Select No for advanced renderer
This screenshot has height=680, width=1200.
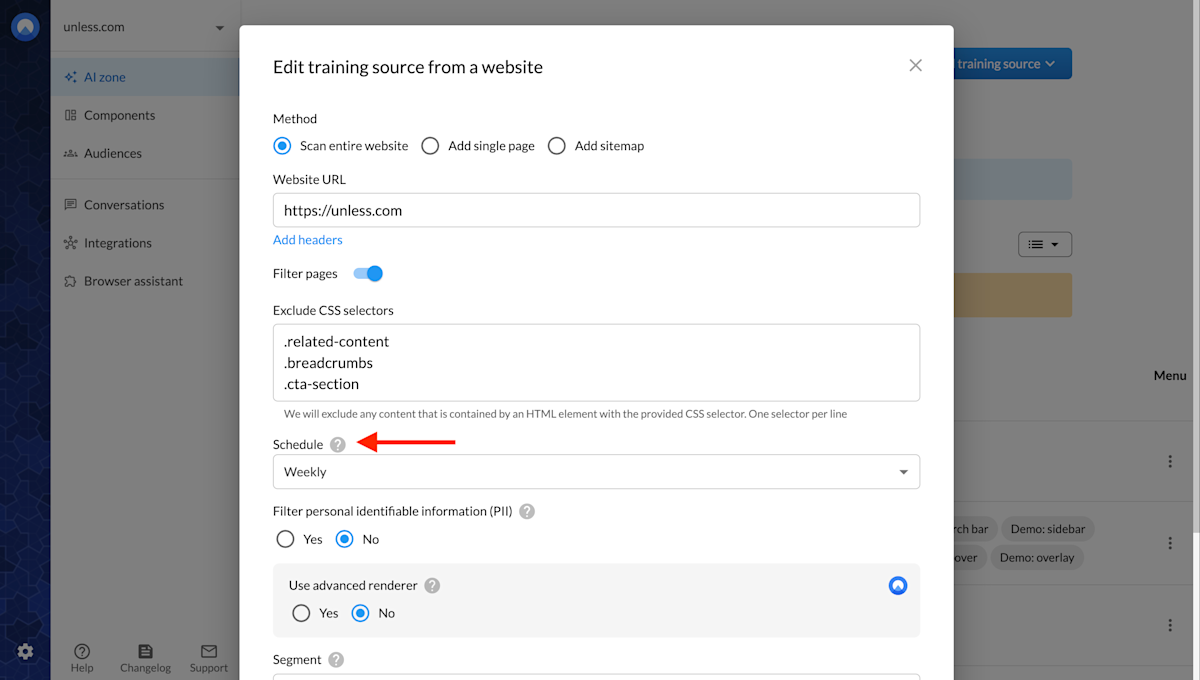(361, 613)
